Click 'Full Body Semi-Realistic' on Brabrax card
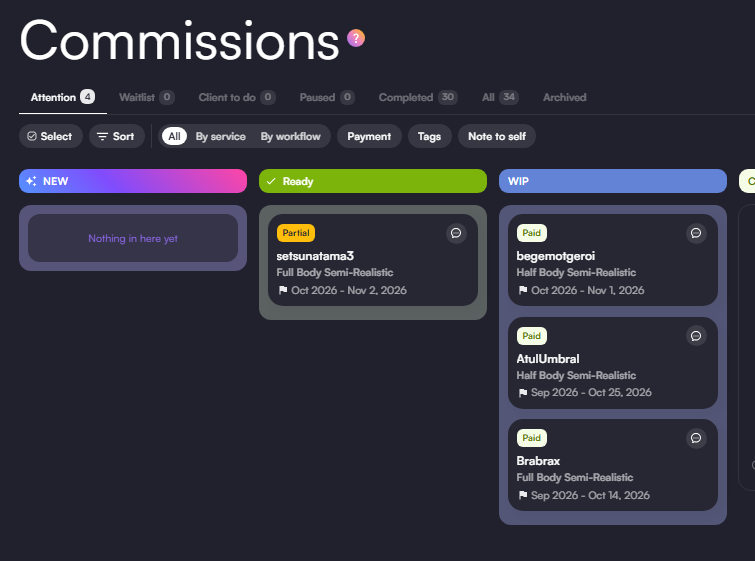Image resolution: width=755 pixels, height=561 pixels. (x=574, y=477)
